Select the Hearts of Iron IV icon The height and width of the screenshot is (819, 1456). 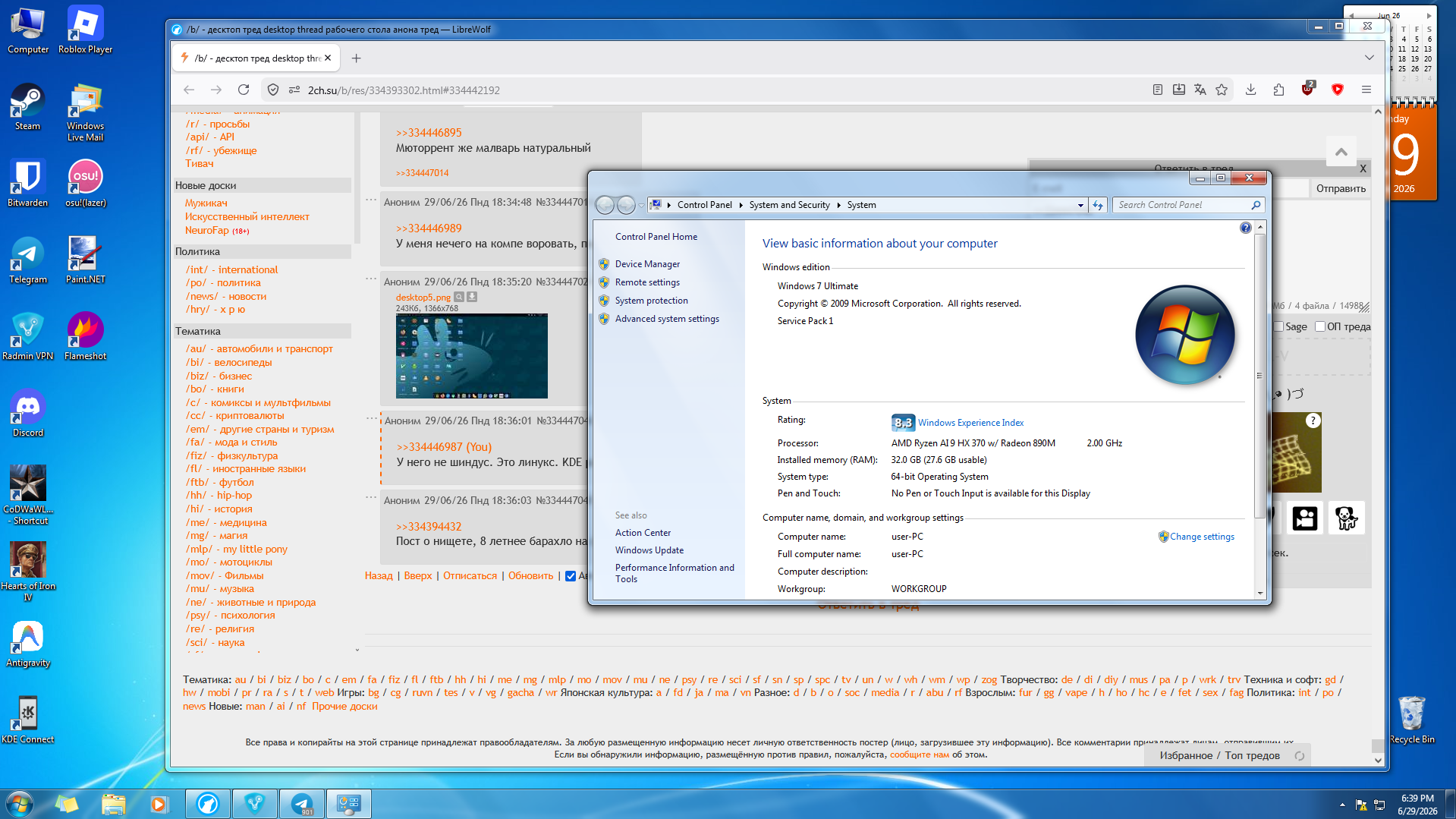coord(27,572)
